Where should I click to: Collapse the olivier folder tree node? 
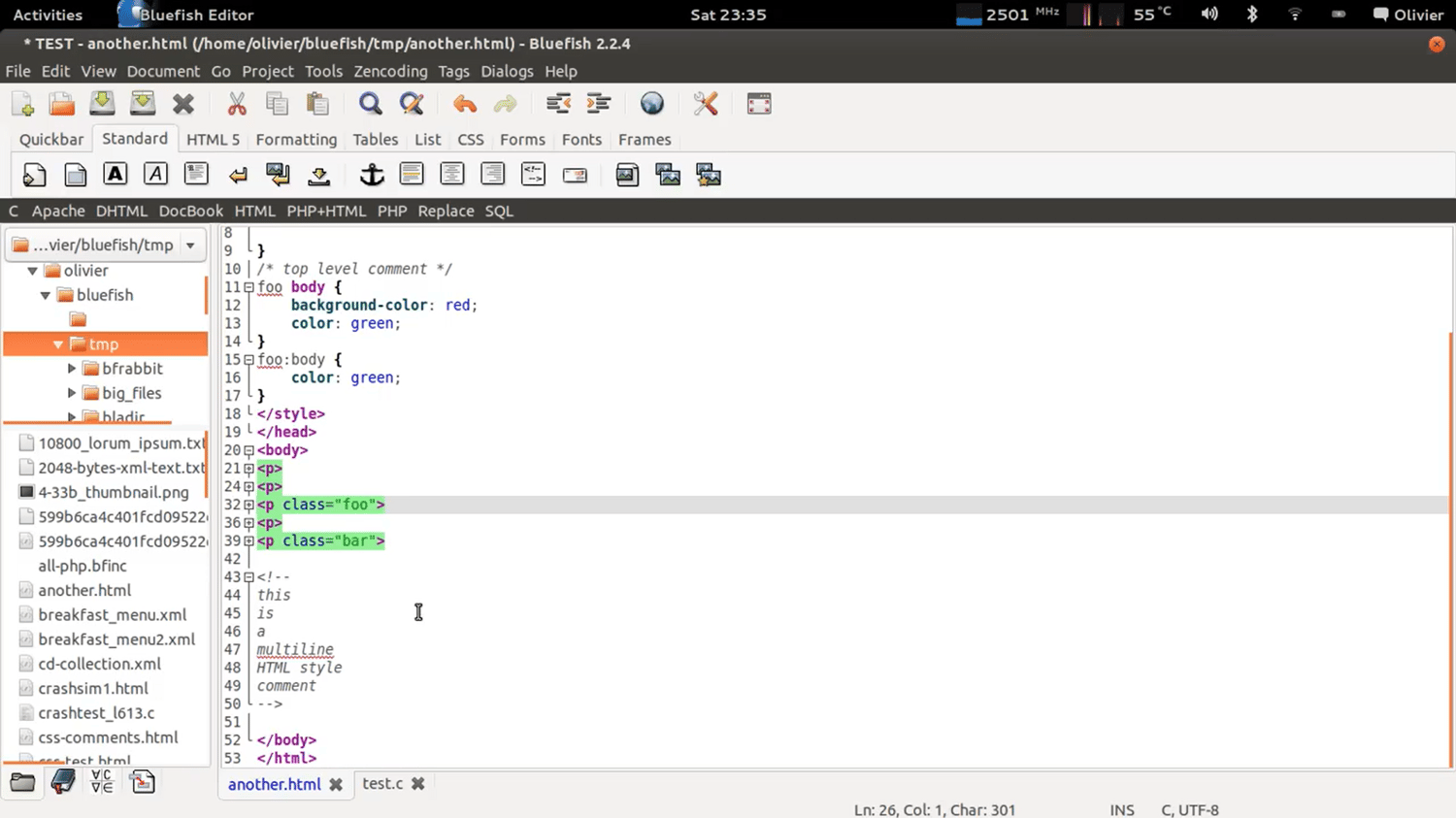[32, 271]
